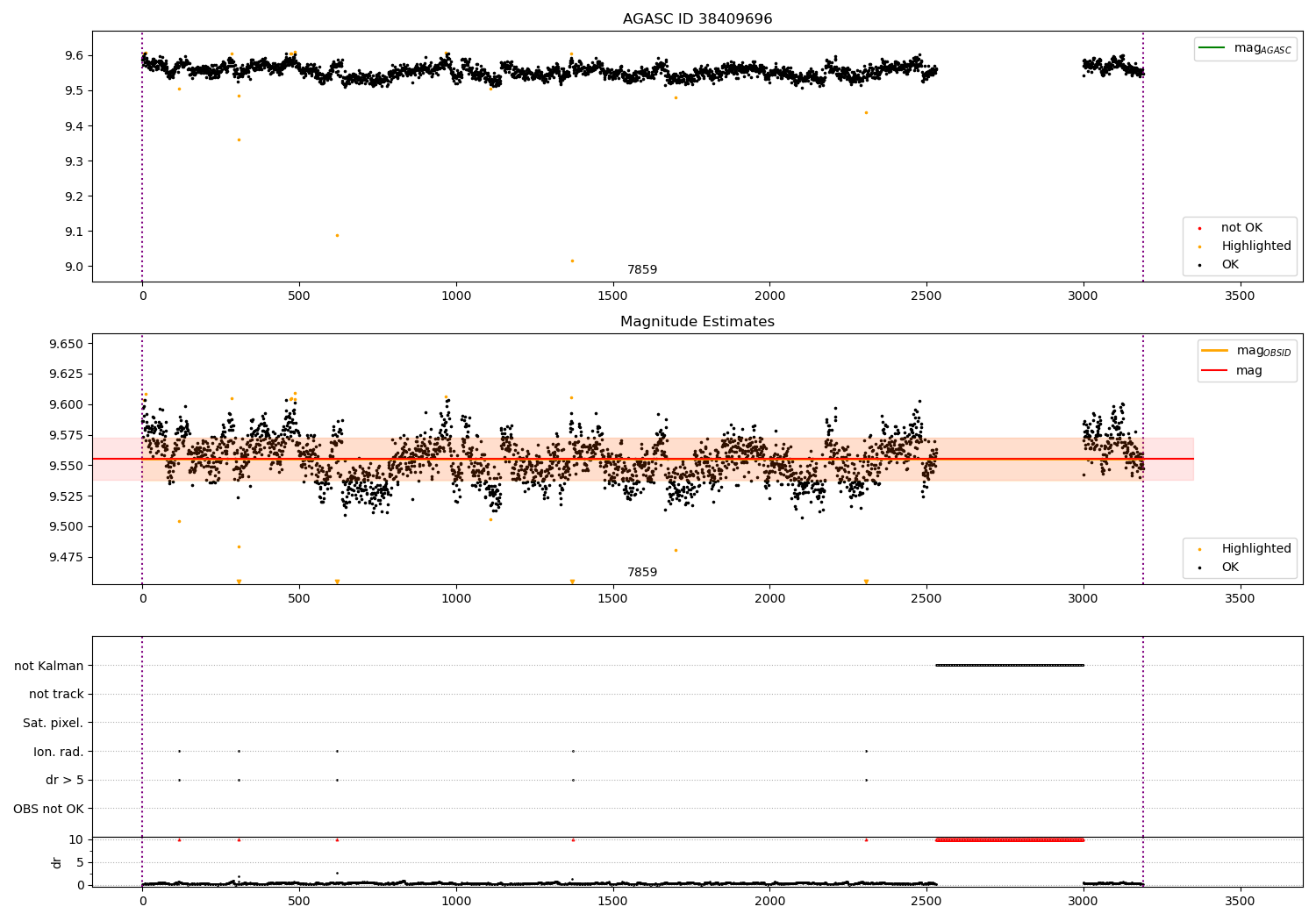The image size is (1316, 921).
Task: Click the Magnitude Estimates plot title
Action: coord(697,321)
